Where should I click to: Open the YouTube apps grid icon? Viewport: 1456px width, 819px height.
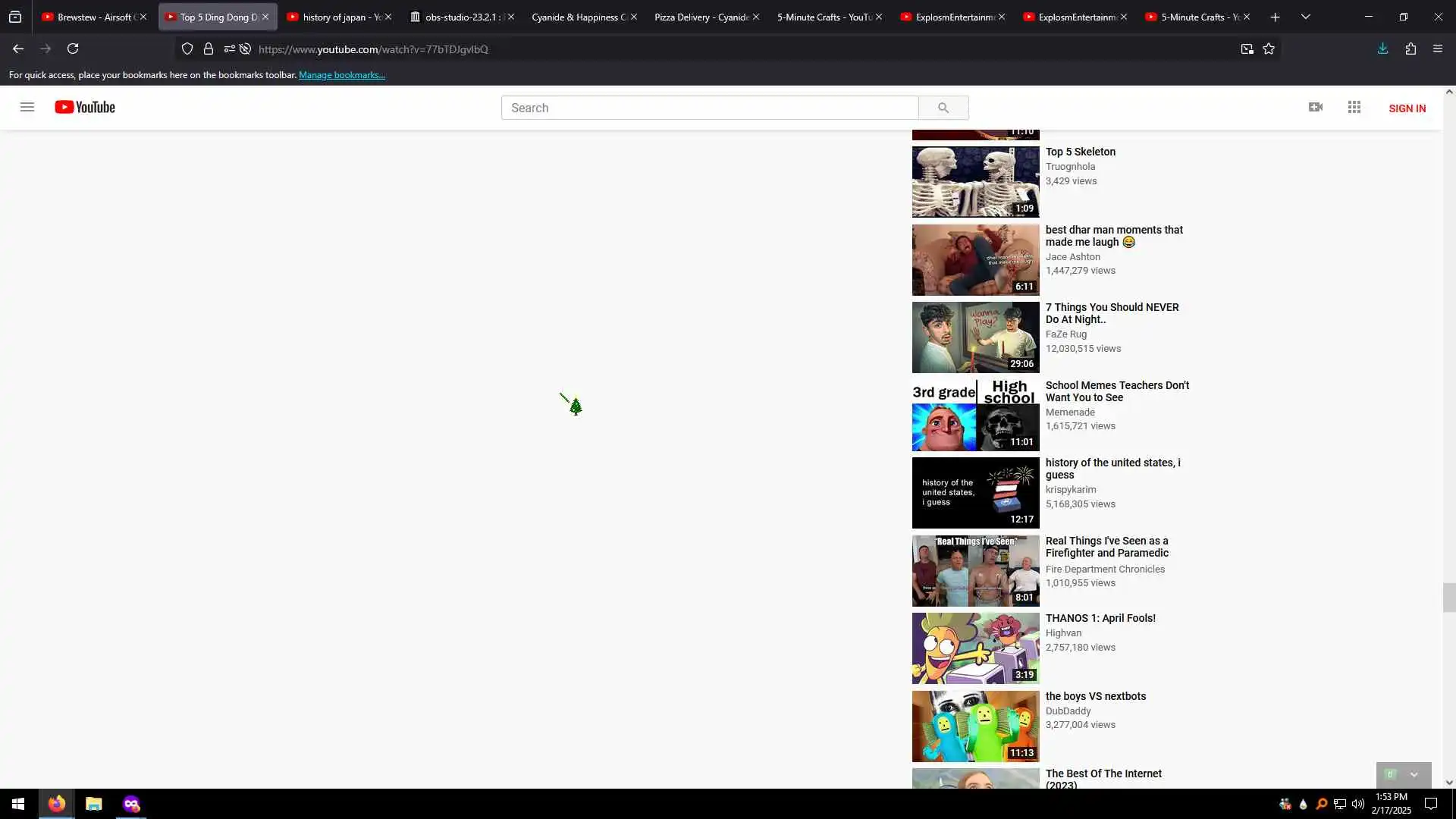coord(1354,107)
